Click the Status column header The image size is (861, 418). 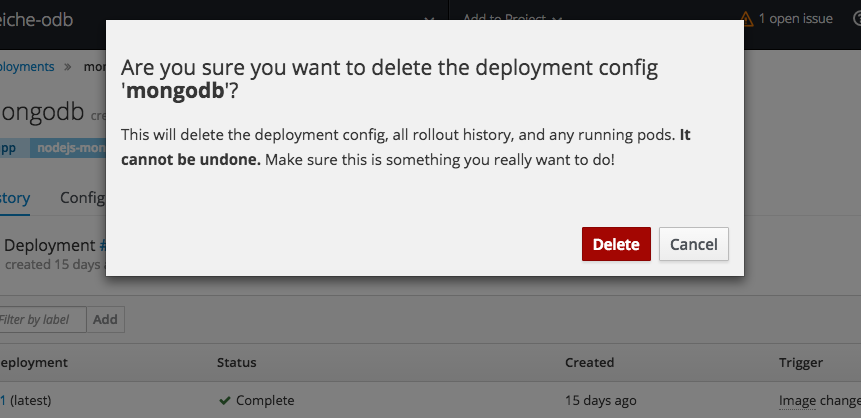pyautogui.click(x=236, y=362)
